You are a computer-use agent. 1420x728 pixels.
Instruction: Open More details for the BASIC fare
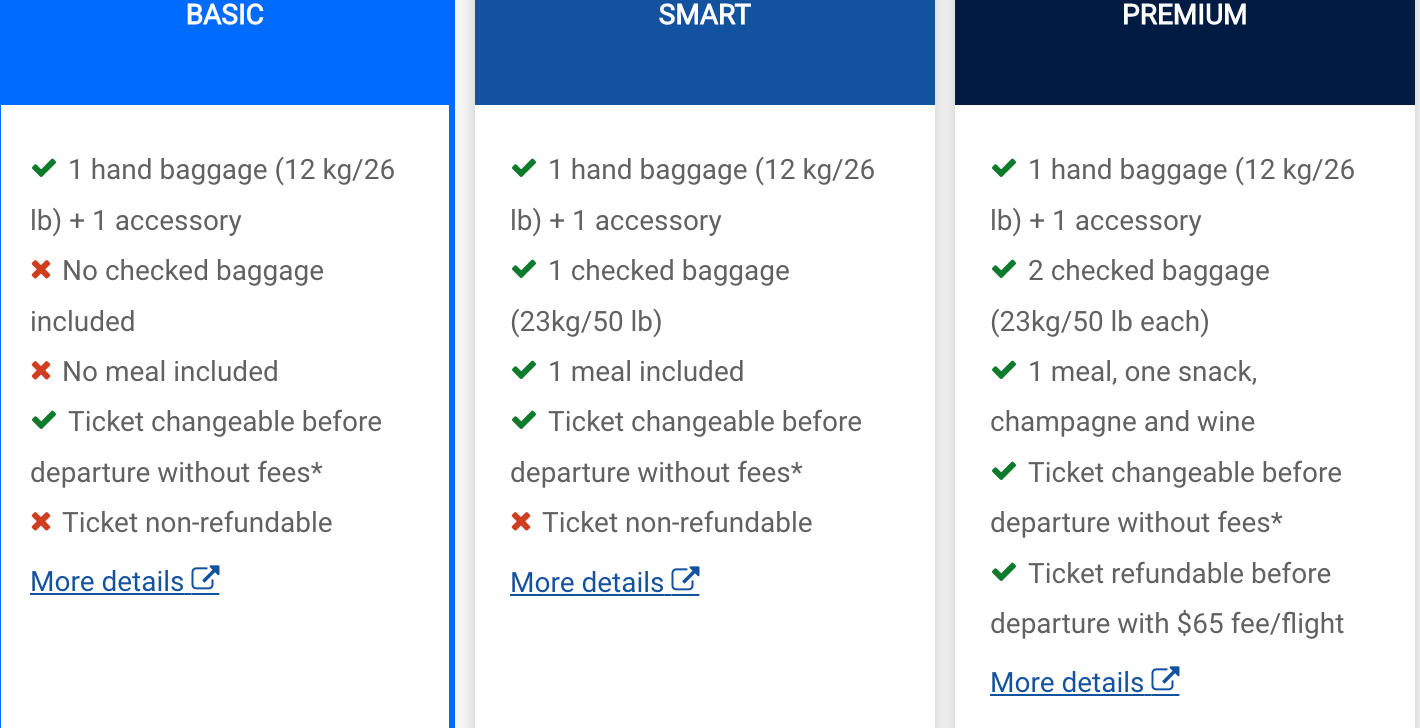tap(125, 581)
